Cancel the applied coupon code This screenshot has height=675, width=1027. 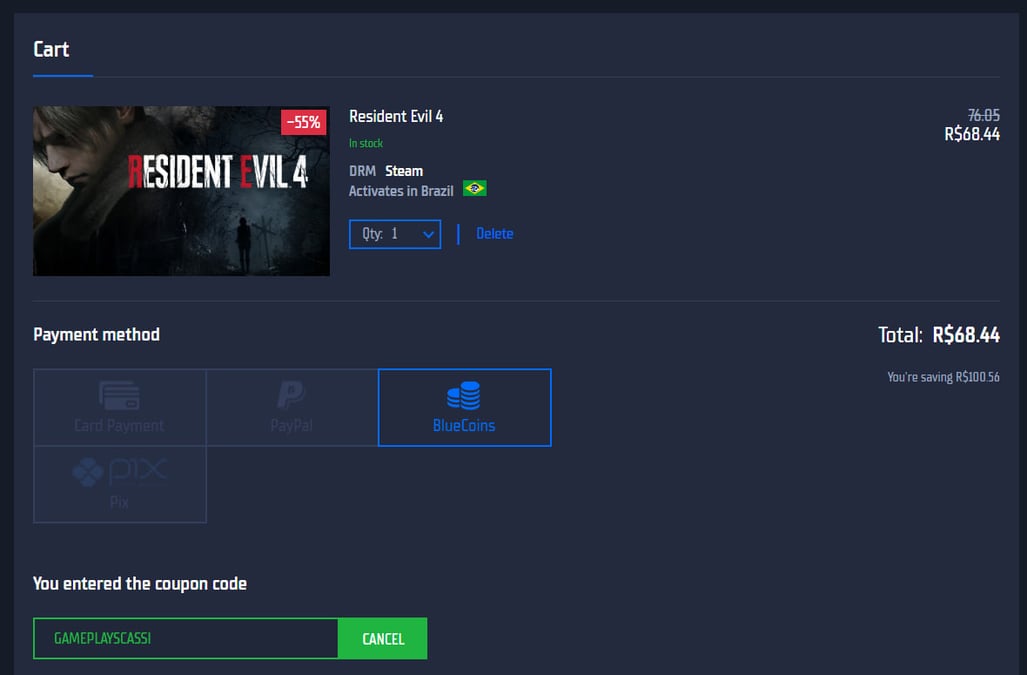click(383, 638)
